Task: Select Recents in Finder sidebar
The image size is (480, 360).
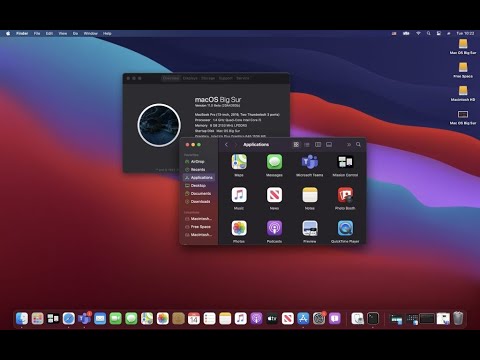Action: coord(199,169)
